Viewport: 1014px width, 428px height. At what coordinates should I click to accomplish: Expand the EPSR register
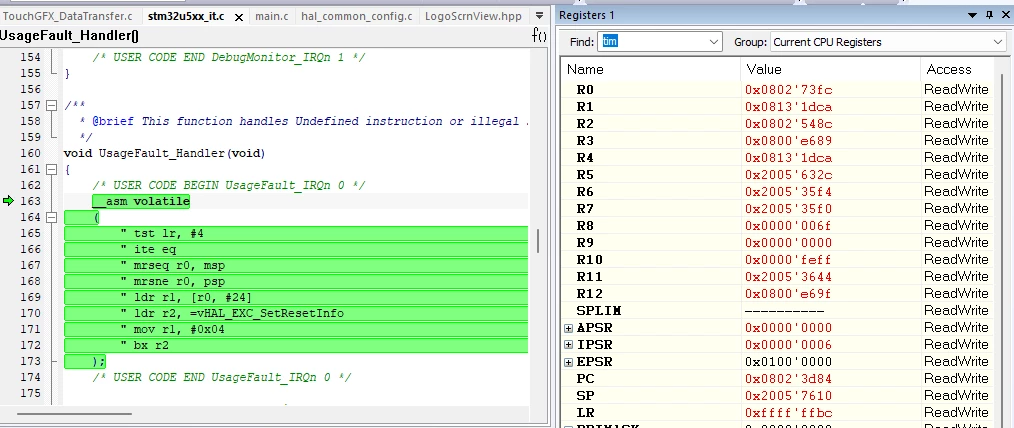(568, 361)
